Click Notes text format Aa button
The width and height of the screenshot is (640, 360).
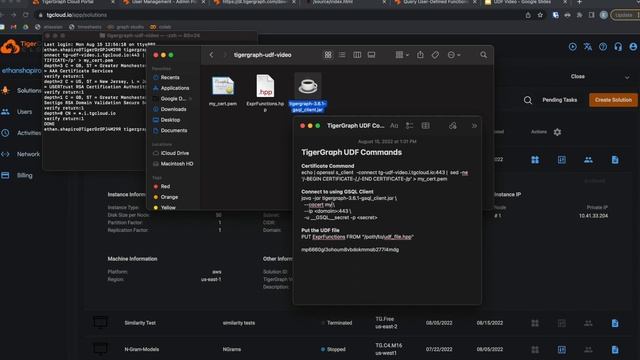(x=394, y=126)
